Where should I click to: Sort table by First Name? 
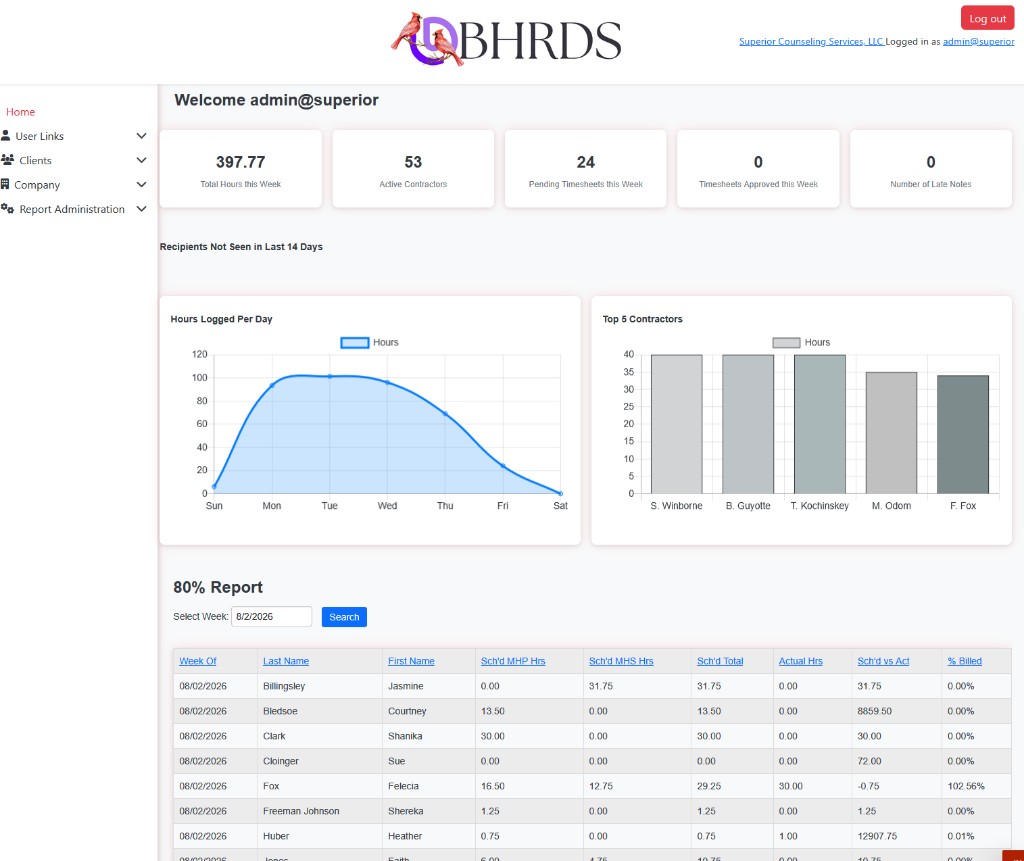411,661
